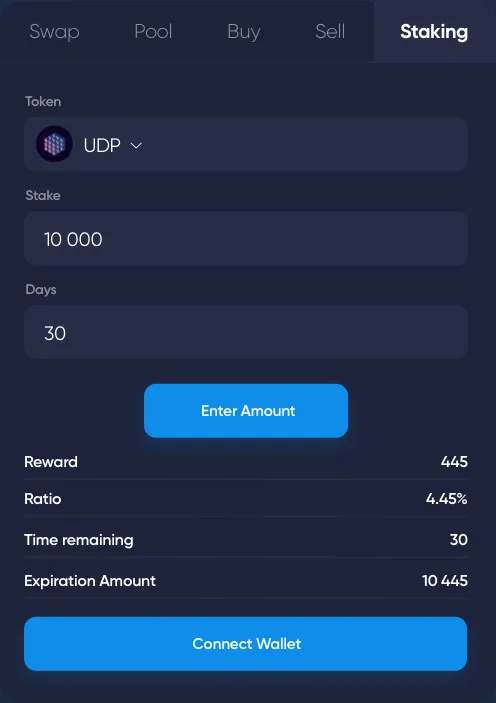Click the Days field label
Image resolution: width=496 pixels, height=703 pixels.
(41, 290)
